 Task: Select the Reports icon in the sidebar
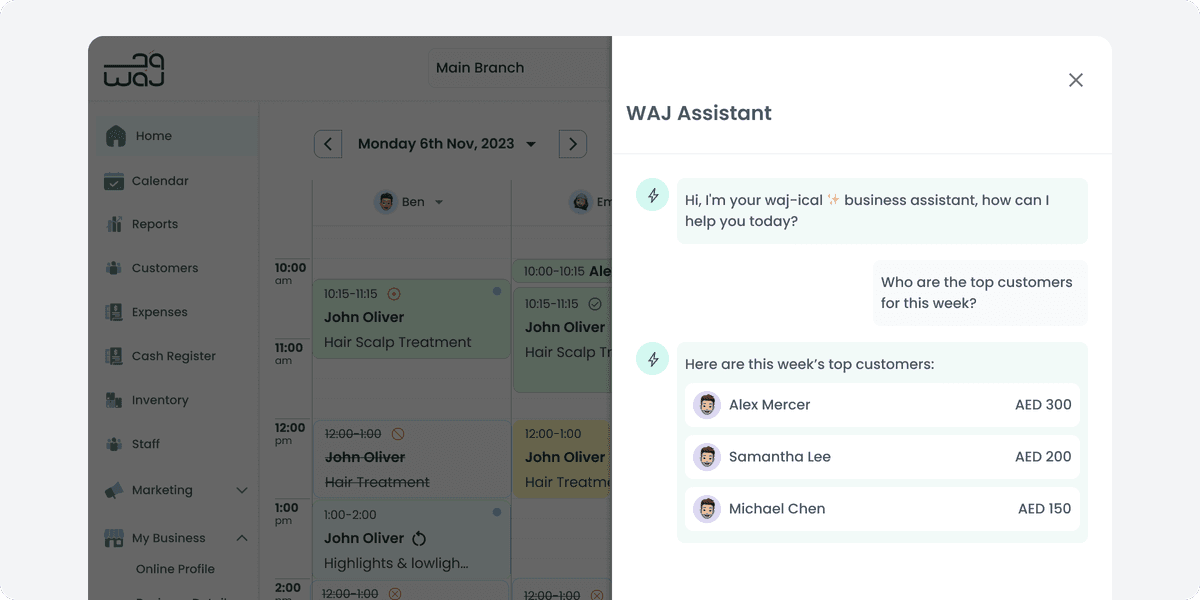tap(115, 224)
